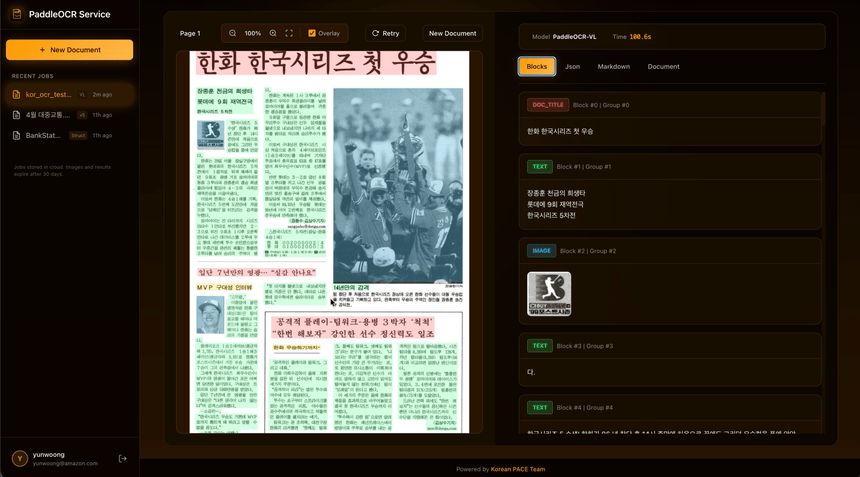The image size is (860, 477).
Task: Click the Block #2 | Group #2 label
Action: (x=588, y=251)
